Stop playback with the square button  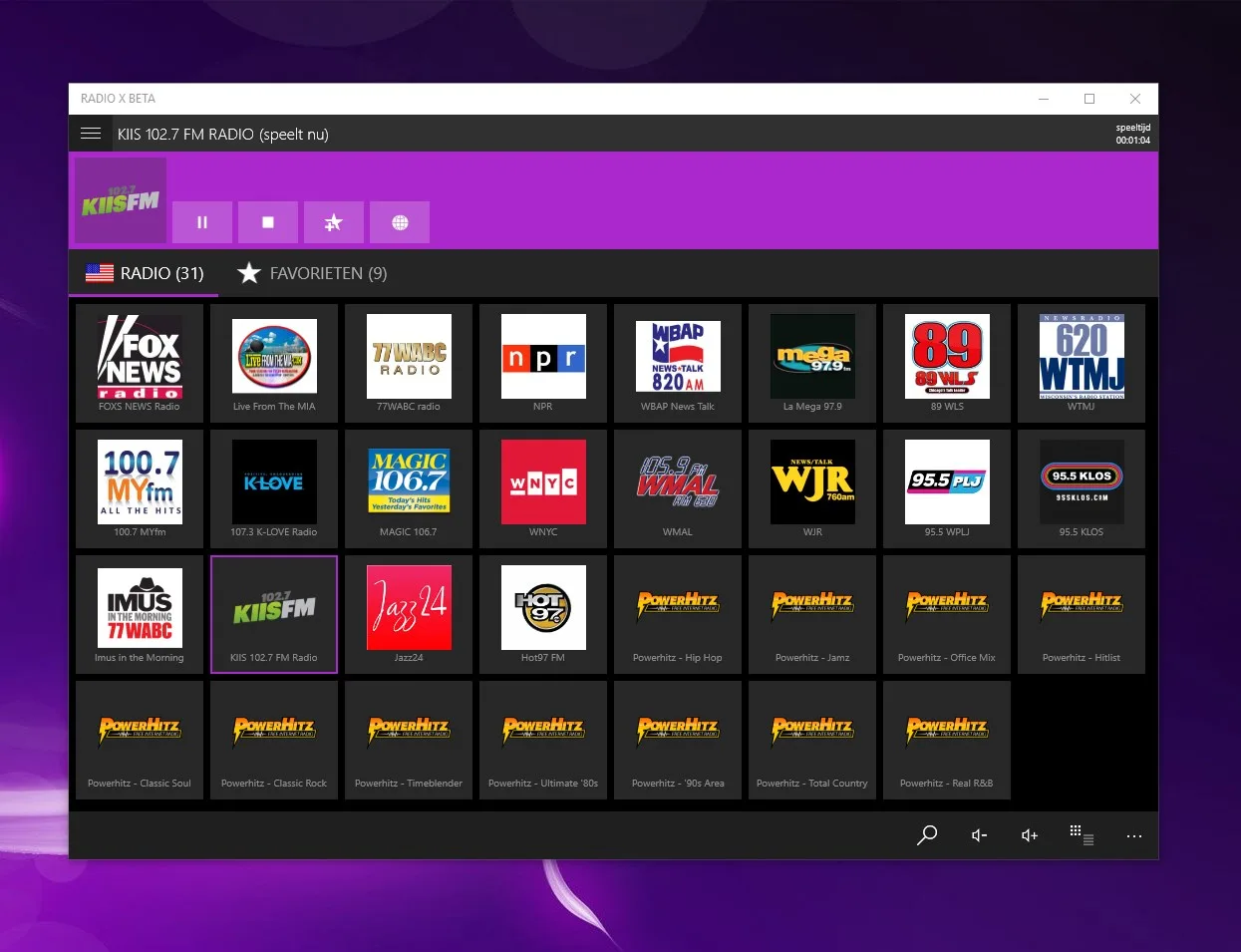coord(268,222)
